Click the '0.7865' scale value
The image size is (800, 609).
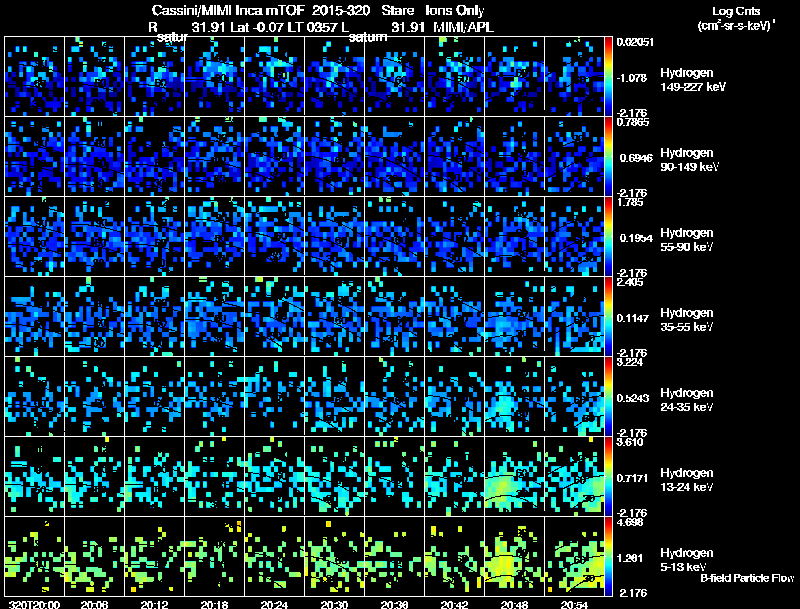point(633,122)
